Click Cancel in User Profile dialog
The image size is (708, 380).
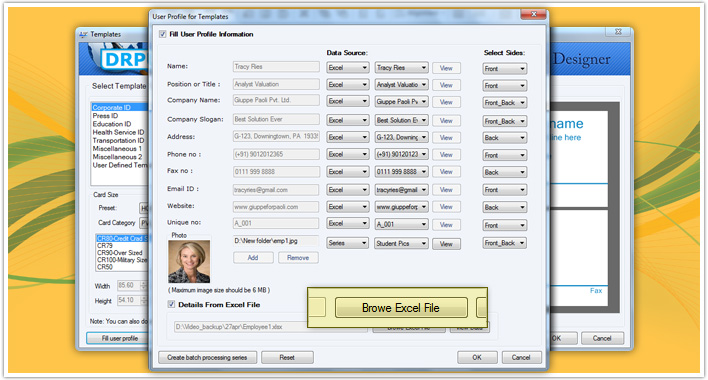[521, 357]
